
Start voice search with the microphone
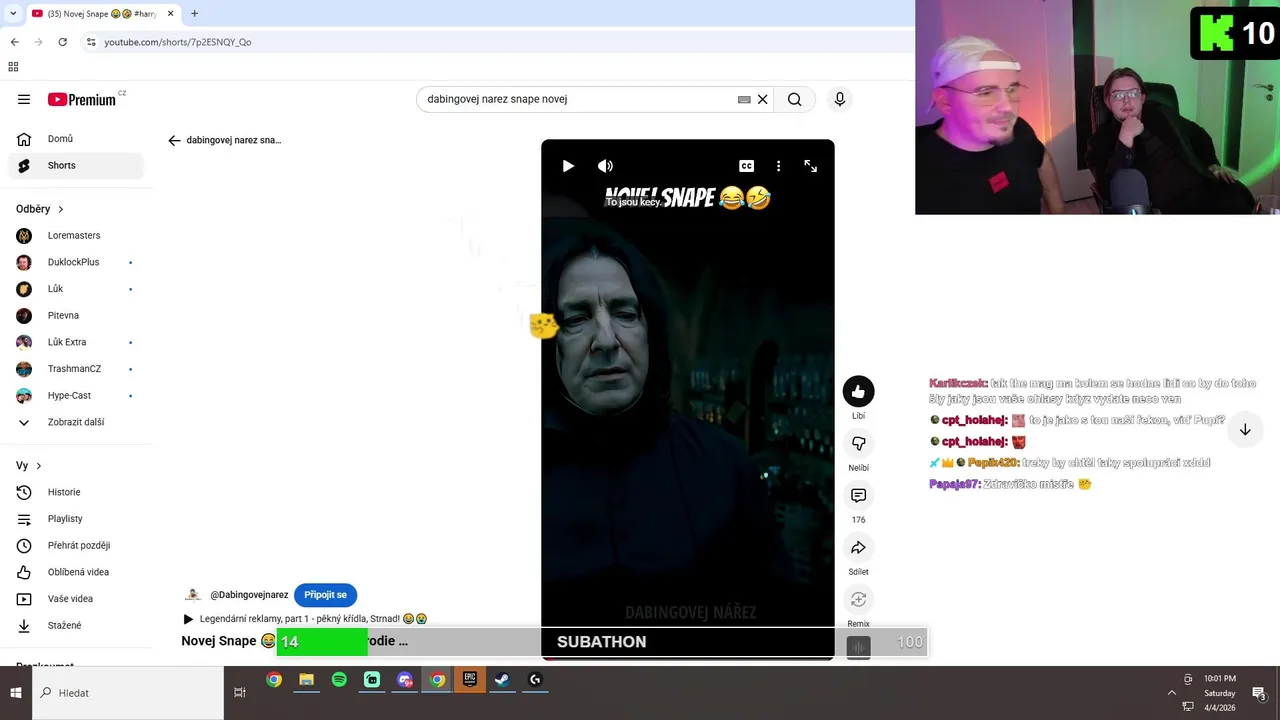(839, 99)
